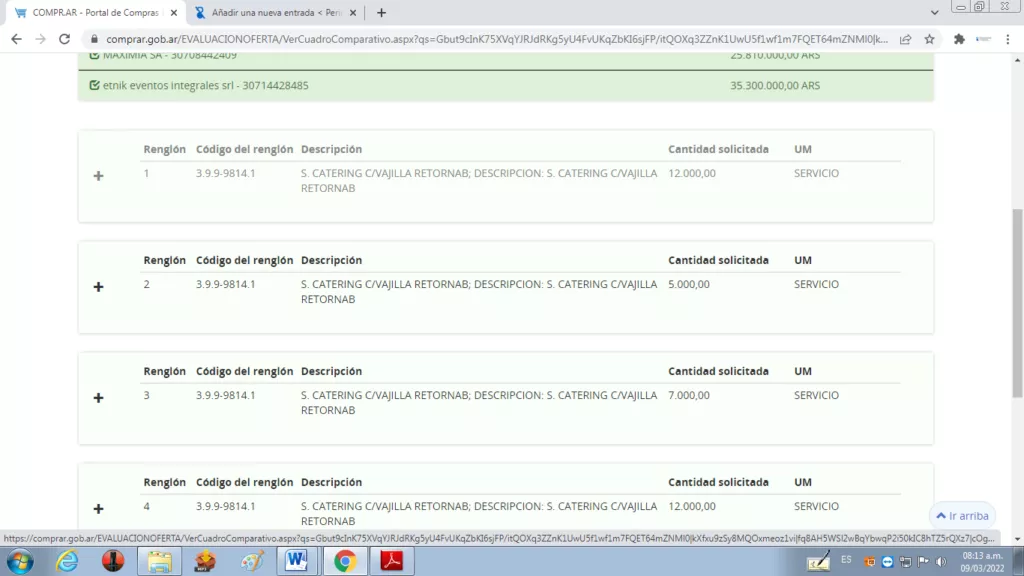
Task: Open Chrome's three-dot menu
Action: point(1009,39)
